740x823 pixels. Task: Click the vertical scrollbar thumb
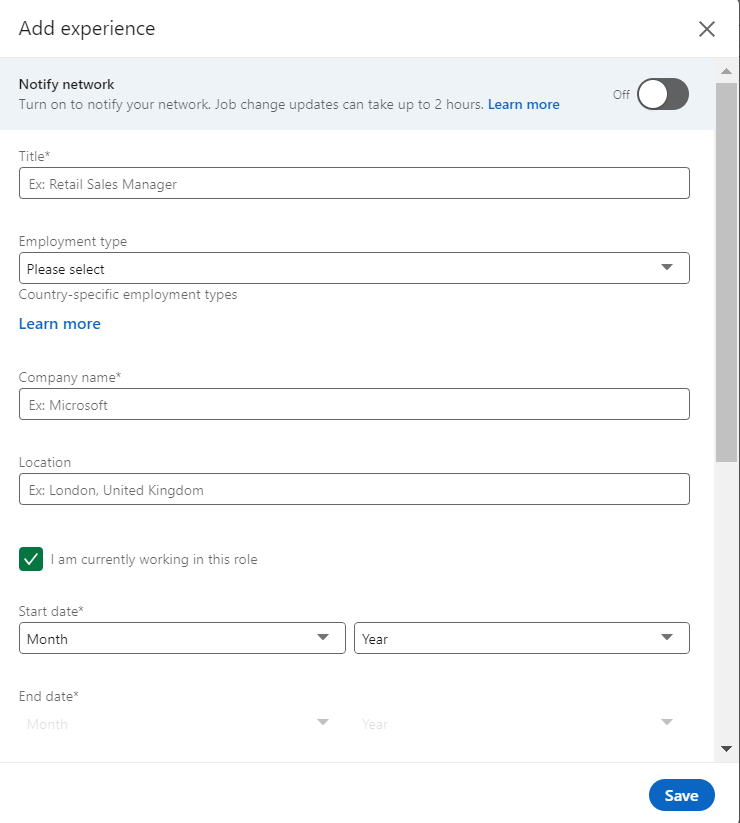point(726,270)
